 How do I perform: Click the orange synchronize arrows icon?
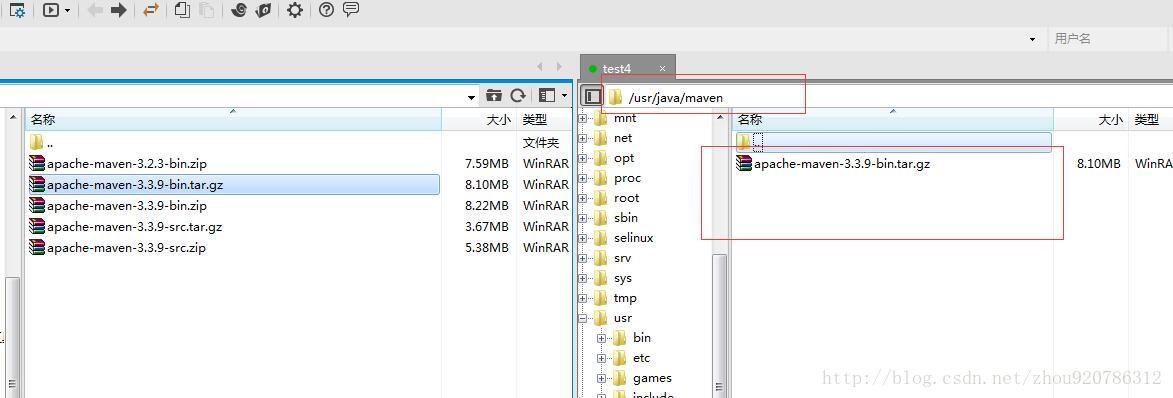[x=151, y=10]
